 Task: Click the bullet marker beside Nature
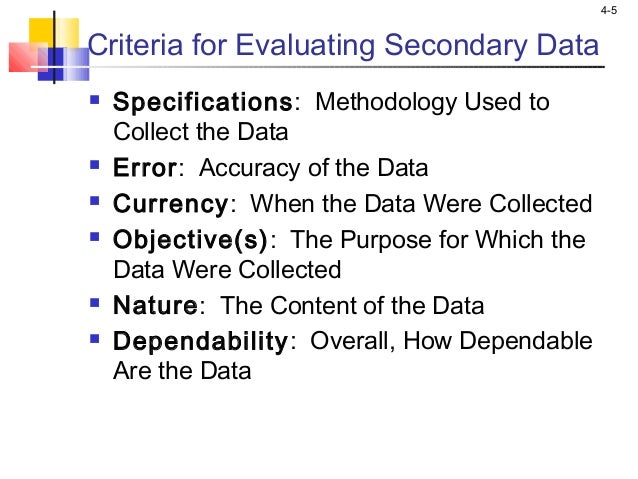point(94,303)
